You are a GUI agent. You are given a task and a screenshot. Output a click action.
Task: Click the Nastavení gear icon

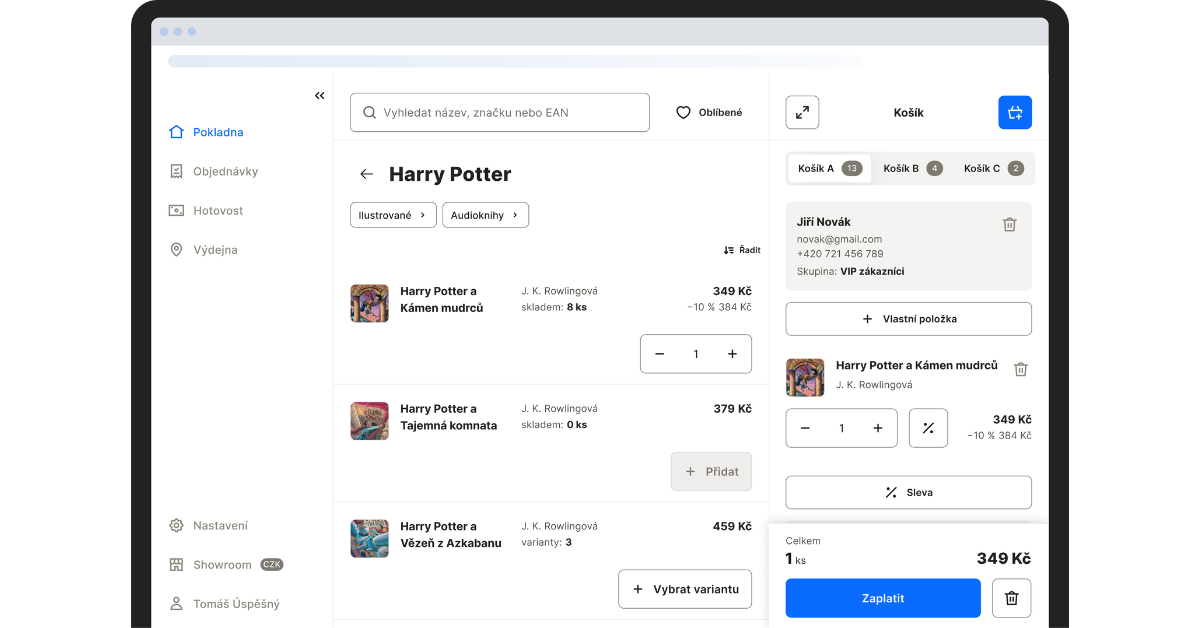coord(177,525)
